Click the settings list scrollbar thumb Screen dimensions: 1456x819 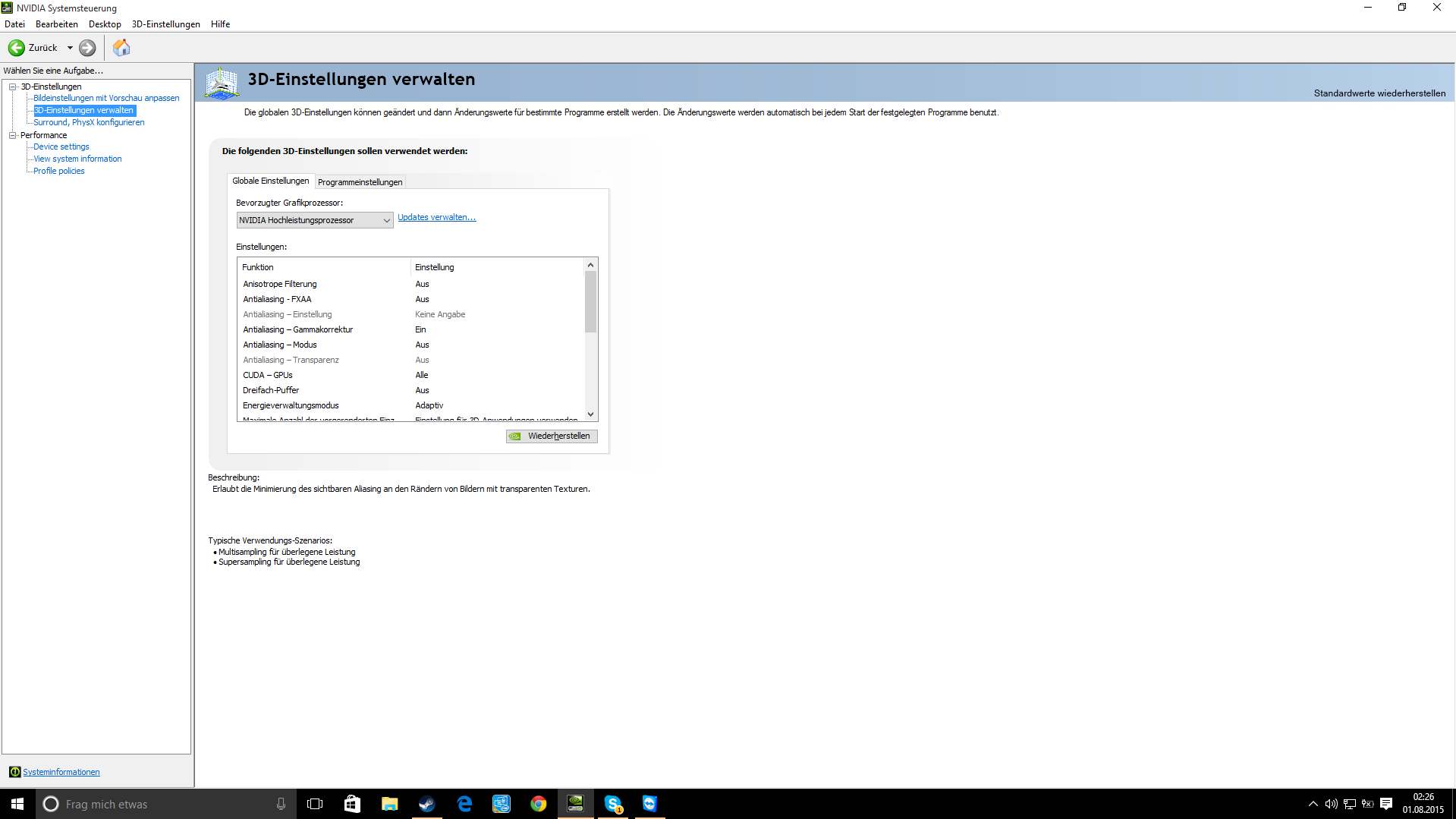591,302
